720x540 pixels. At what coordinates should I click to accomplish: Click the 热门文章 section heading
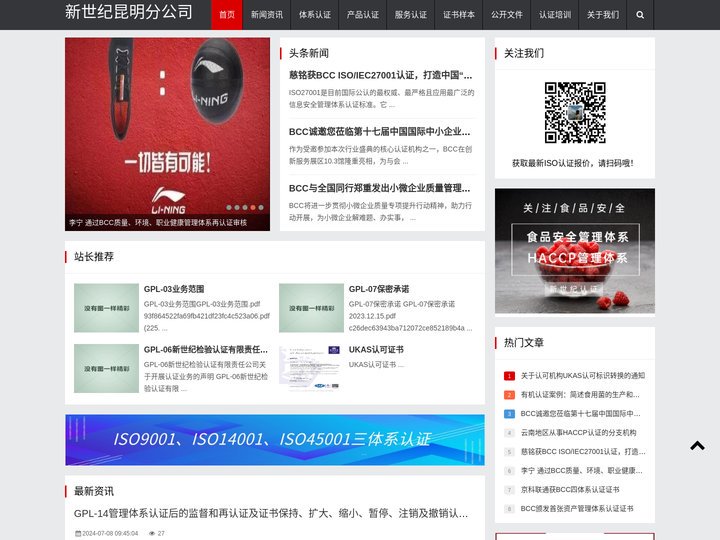(x=524, y=343)
